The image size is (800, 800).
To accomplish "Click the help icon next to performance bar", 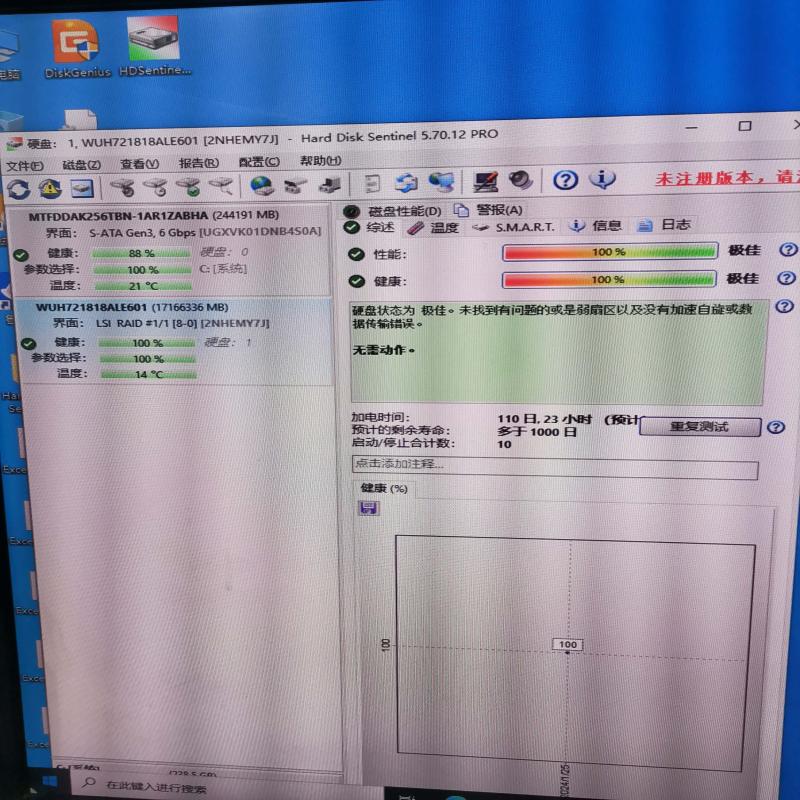I will 788,249.
